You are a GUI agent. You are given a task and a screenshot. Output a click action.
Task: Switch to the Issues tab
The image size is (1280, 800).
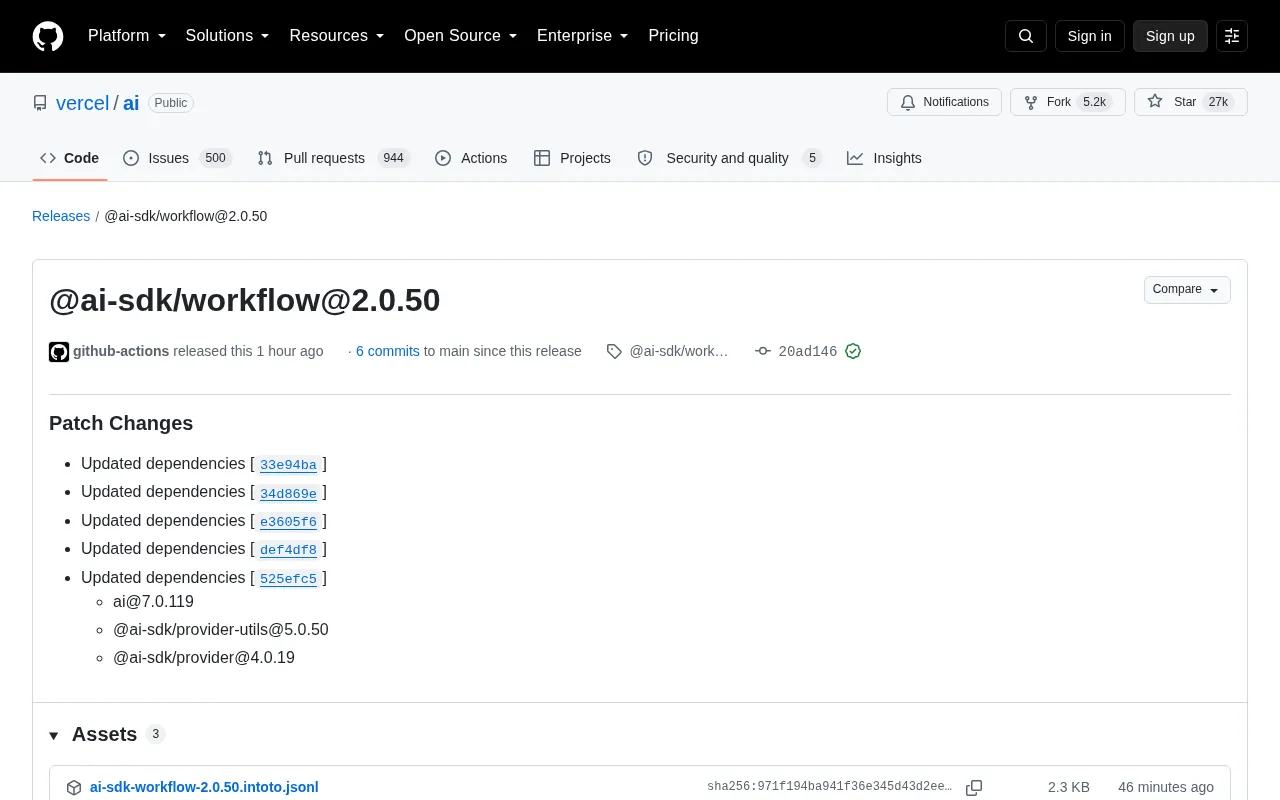click(177, 158)
